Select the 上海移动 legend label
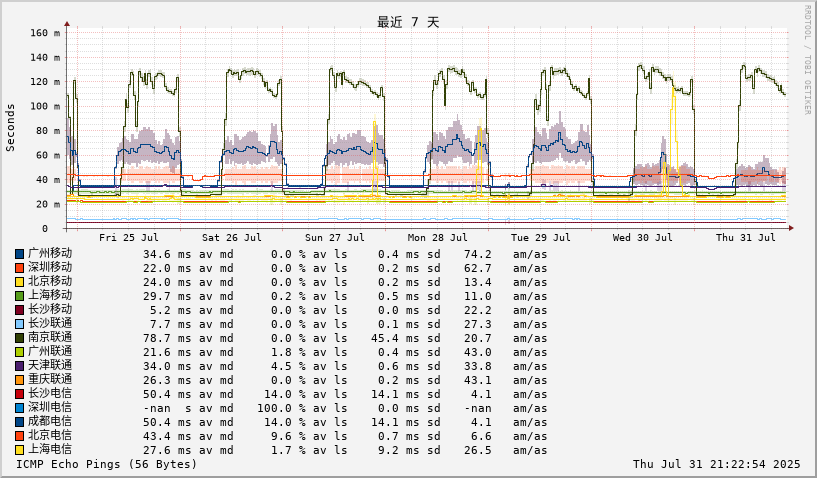817x478 pixels. point(50,296)
